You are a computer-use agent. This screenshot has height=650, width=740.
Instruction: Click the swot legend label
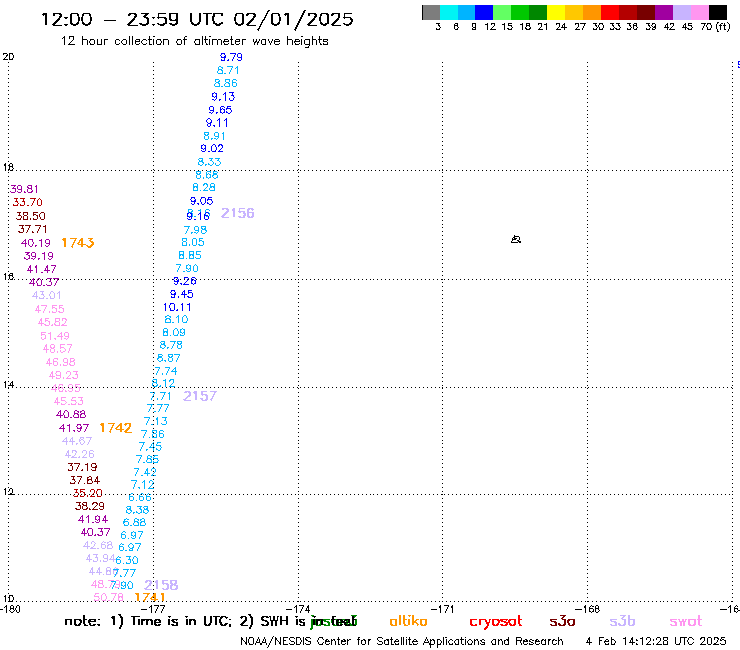[x=686, y=621]
